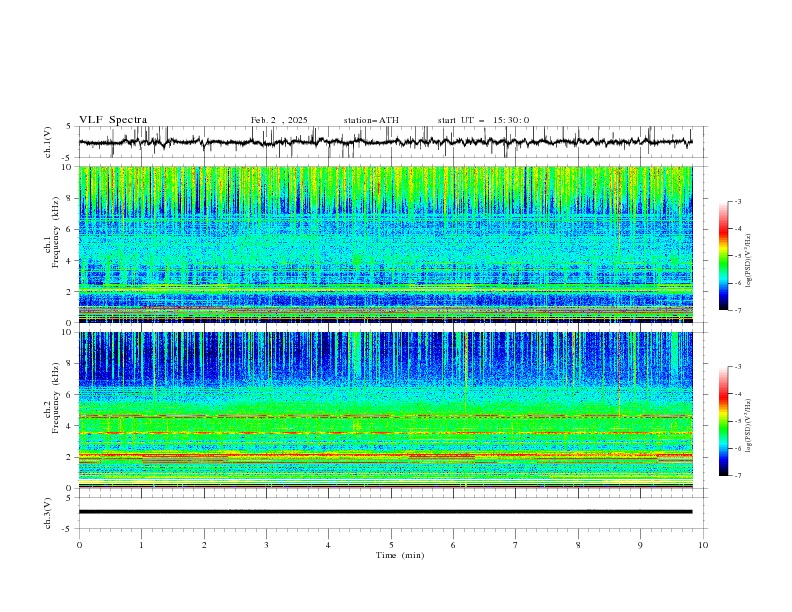Screen dimensions: 792x612
Task: Click the ch.2 "Frequency (kHz)" axis label
Action: tap(56, 397)
